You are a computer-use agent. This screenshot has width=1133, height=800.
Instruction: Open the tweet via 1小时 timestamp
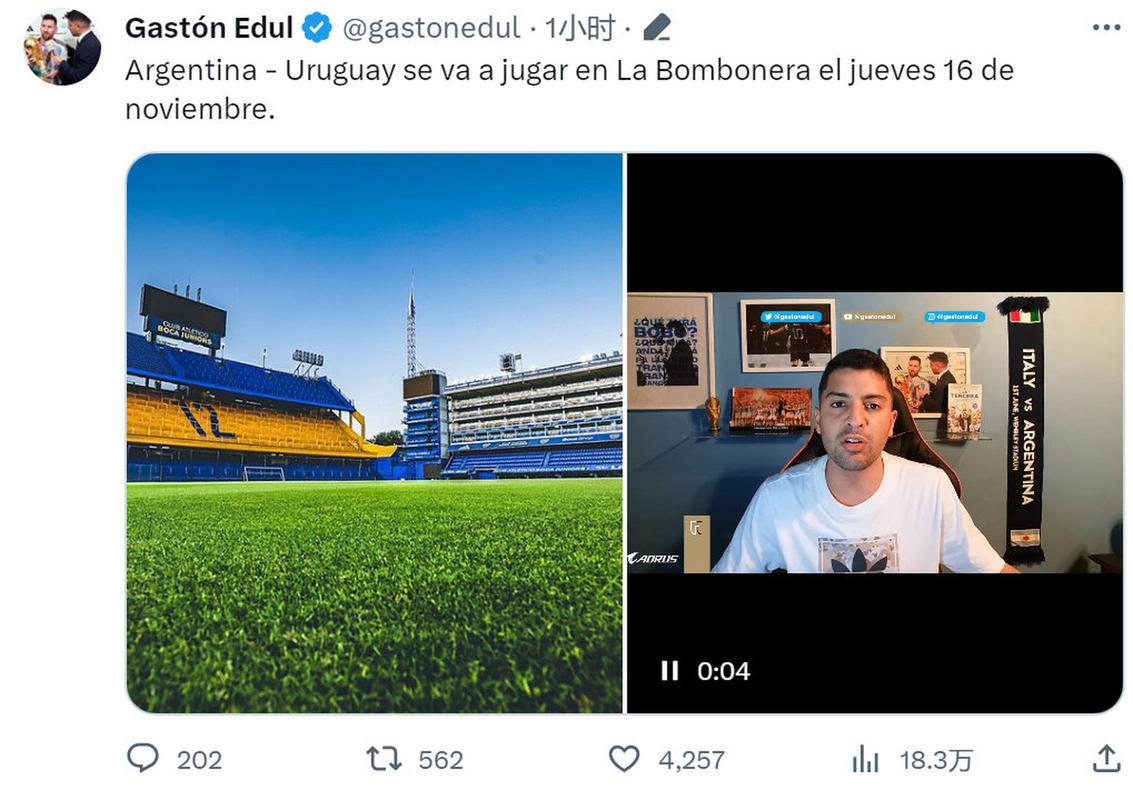[579, 29]
